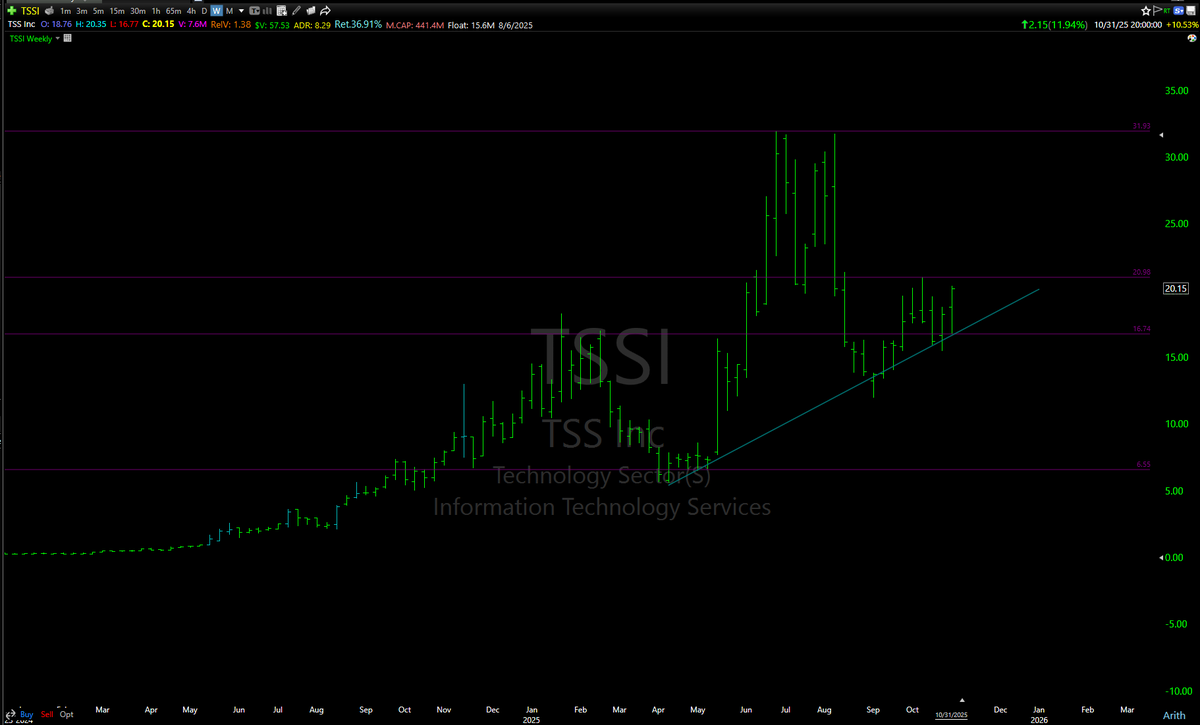Switch to the 1h timeframe
Image resolution: width=1200 pixels, height=725 pixels.
coord(156,11)
